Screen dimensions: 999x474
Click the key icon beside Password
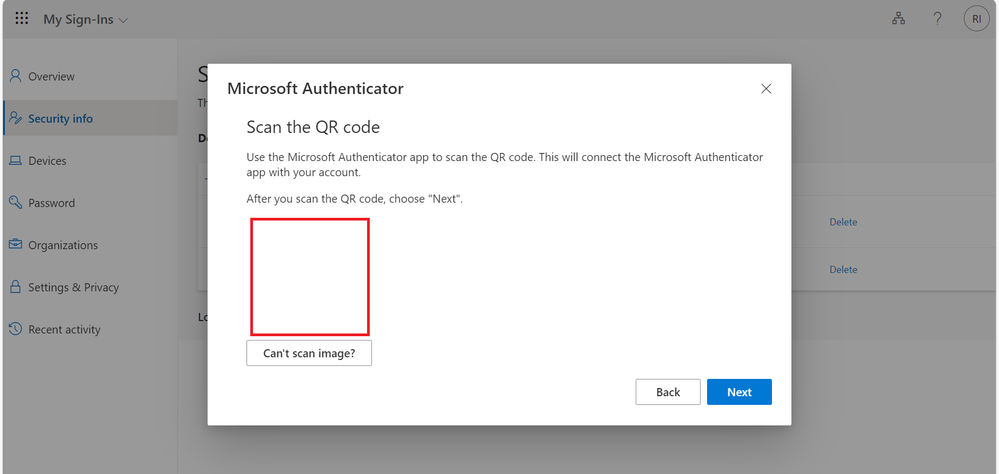coord(15,203)
